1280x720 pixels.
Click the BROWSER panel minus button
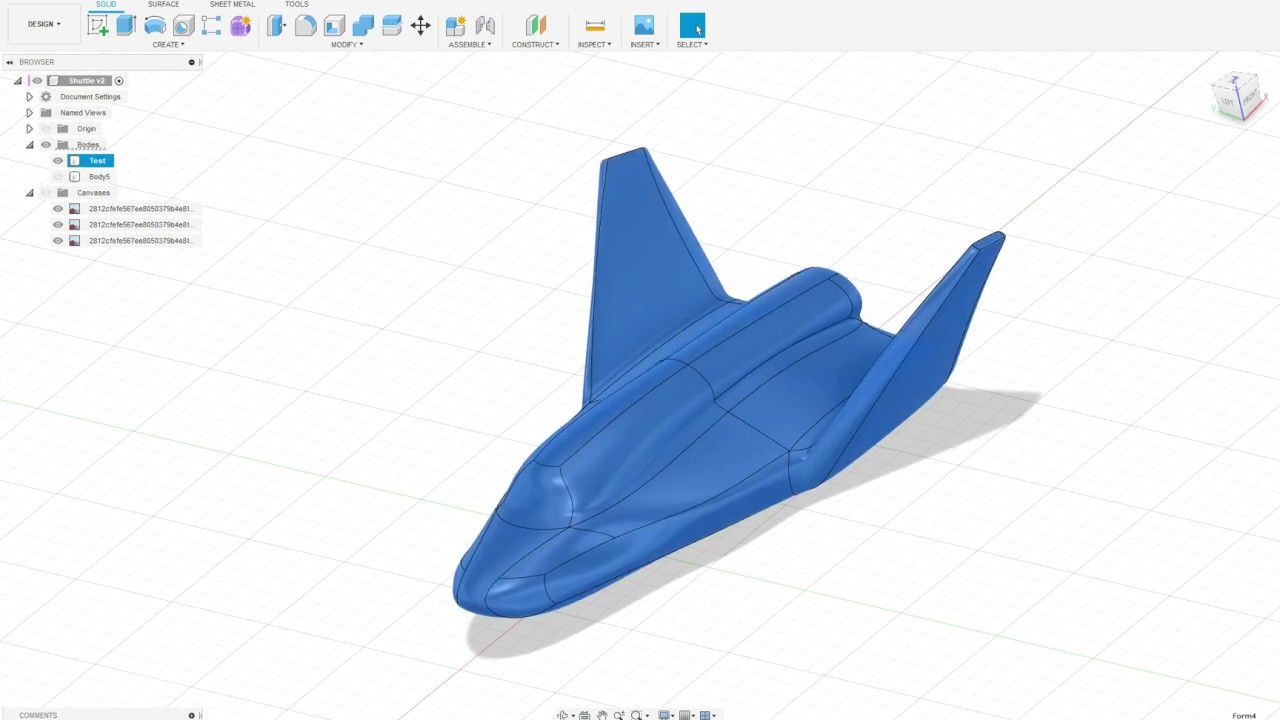click(191, 62)
